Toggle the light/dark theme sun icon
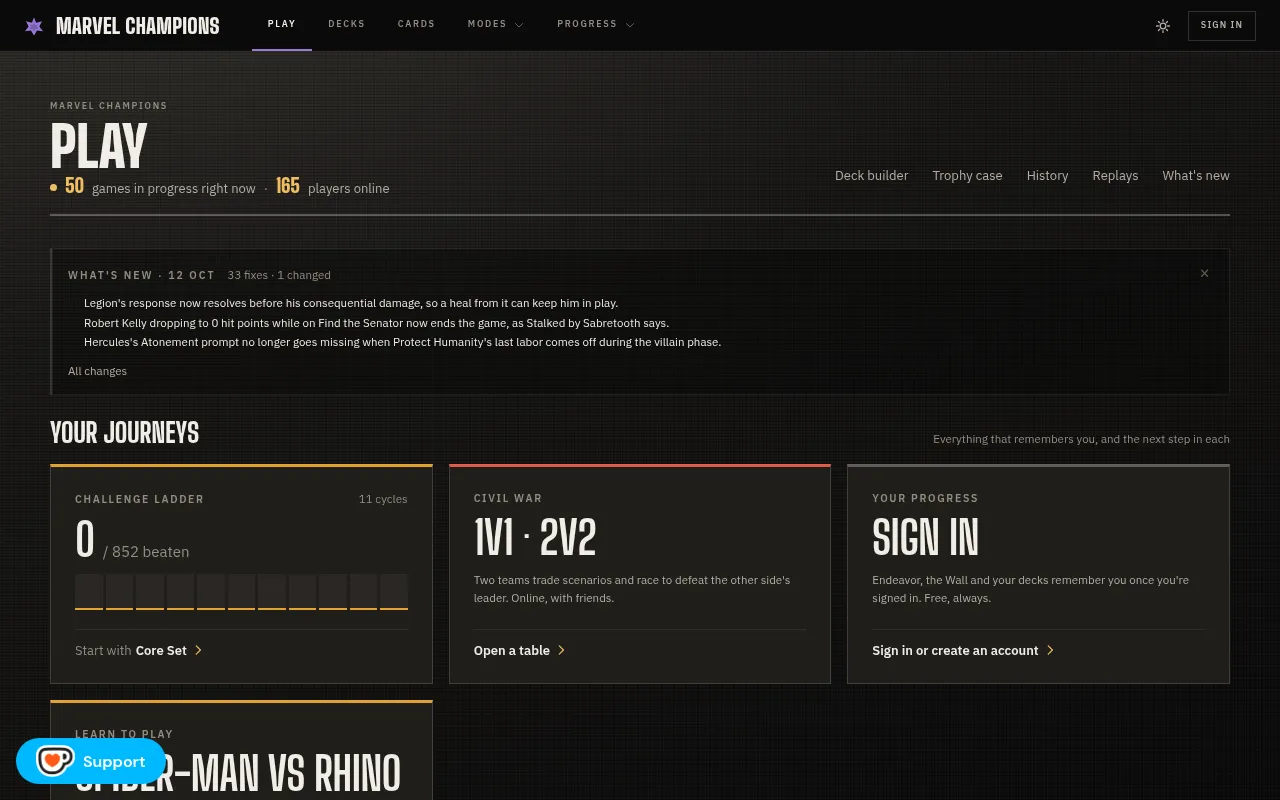The image size is (1280, 800). [1163, 26]
